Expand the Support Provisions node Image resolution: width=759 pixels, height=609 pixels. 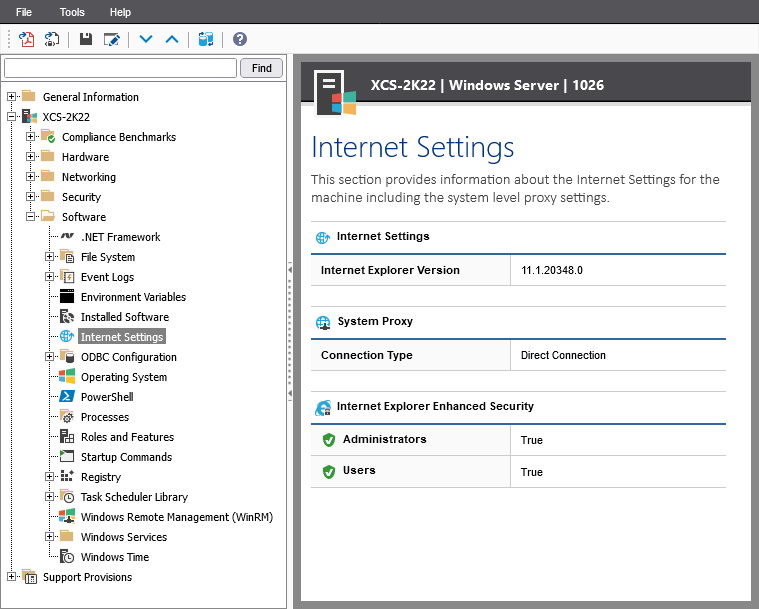[11, 576]
